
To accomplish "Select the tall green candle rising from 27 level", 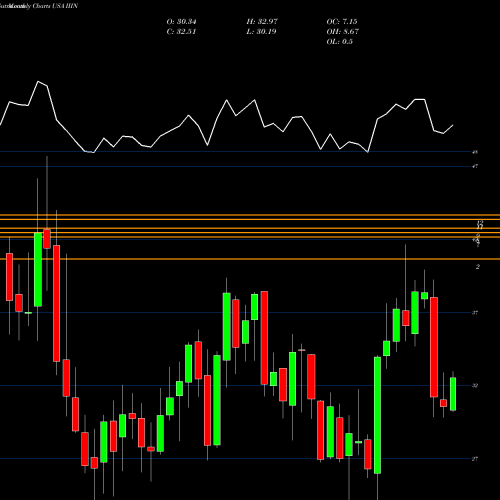I will pos(377,415).
